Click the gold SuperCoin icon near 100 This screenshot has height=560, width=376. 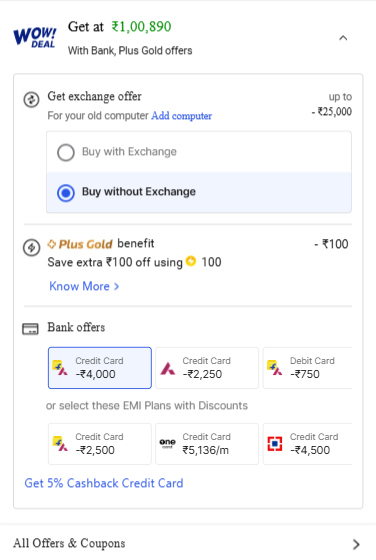[x=191, y=261]
